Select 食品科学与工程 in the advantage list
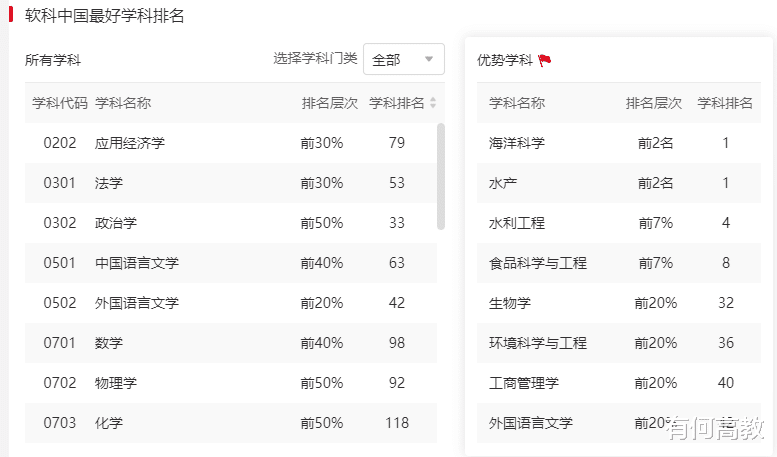The height and width of the screenshot is (457, 777). click(x=538, y=263)
